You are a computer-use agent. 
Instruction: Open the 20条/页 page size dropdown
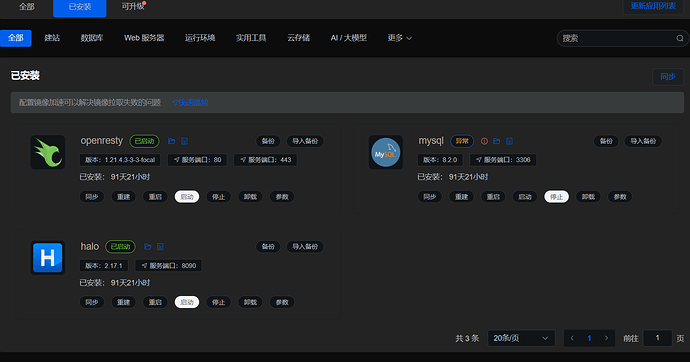pyautogui.click(x=521, y=338)
